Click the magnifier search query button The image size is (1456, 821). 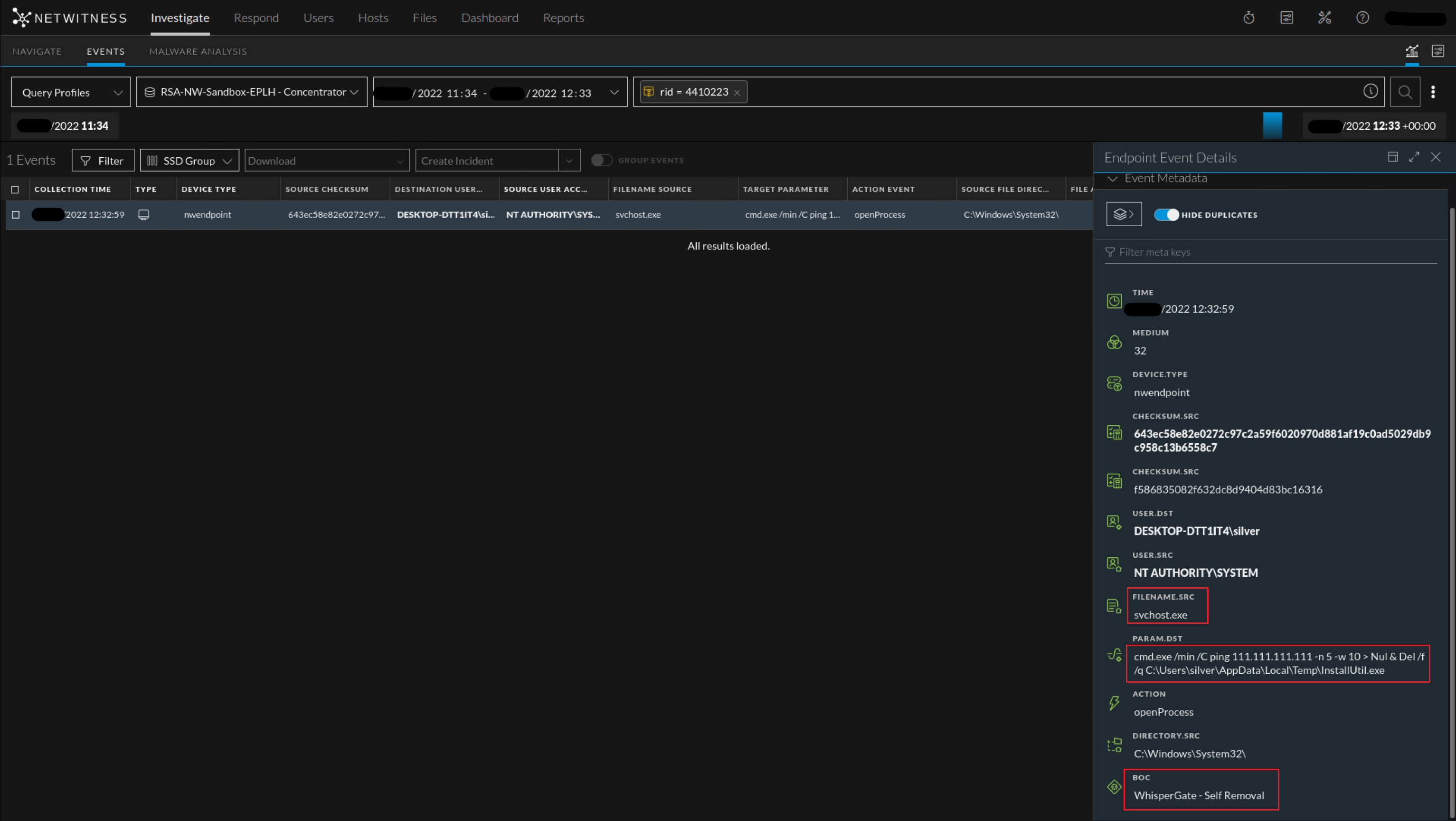click(1405, 92)
